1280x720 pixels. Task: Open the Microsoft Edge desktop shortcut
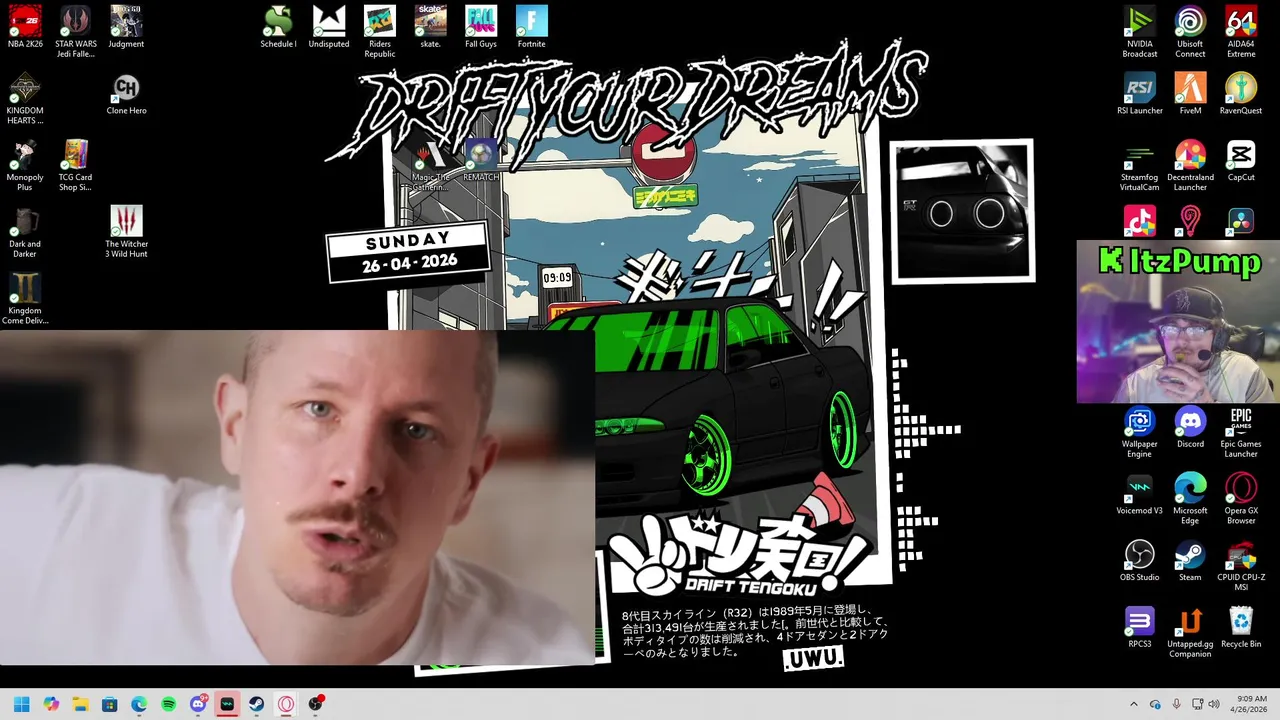1190,499
